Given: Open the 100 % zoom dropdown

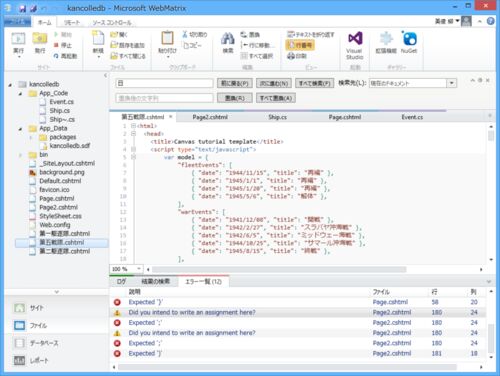Looking at the screenshot, I should pyautogui.click(x=138, y=269).
